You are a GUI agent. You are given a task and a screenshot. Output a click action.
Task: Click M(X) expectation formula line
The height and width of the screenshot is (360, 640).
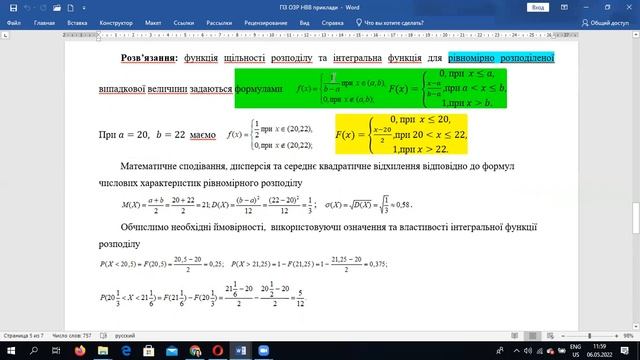(x=267, y=205)
